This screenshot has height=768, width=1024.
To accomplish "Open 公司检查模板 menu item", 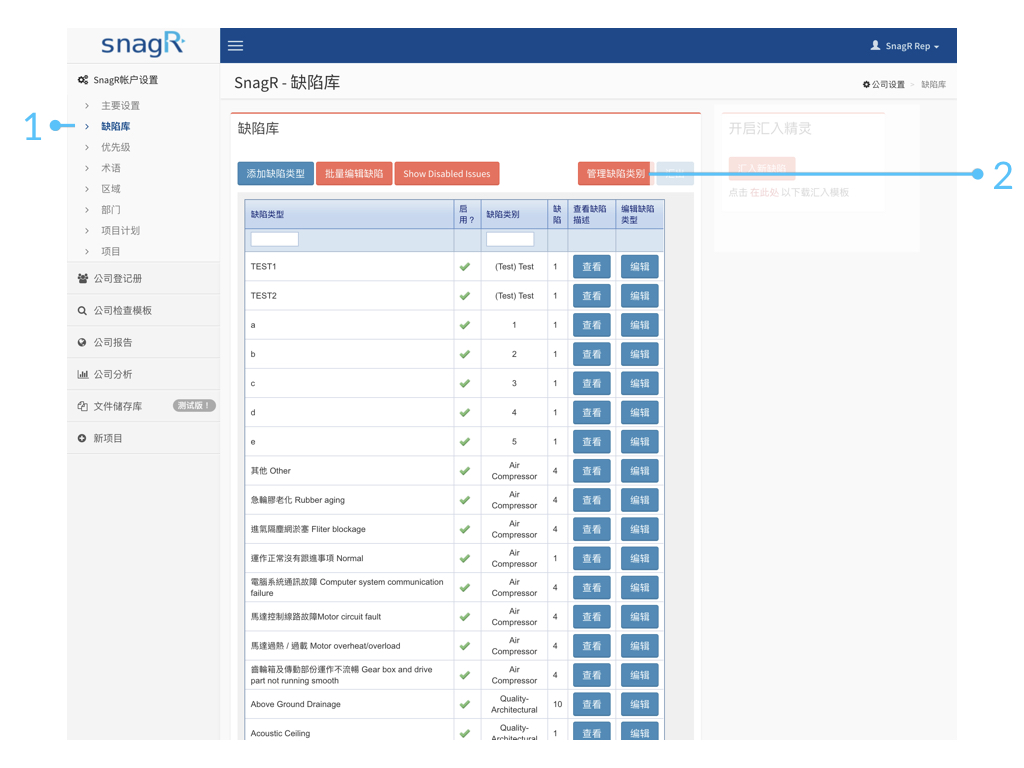I will coord(143,310).
